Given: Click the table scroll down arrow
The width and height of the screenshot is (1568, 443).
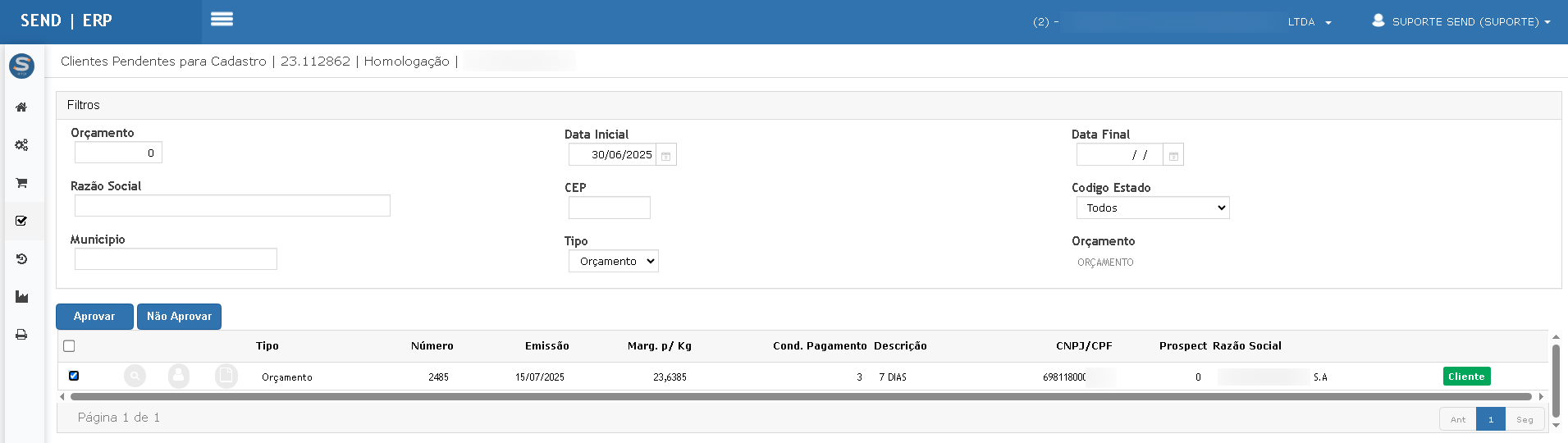Looking at the screenshot, I should coord(1556,426).
